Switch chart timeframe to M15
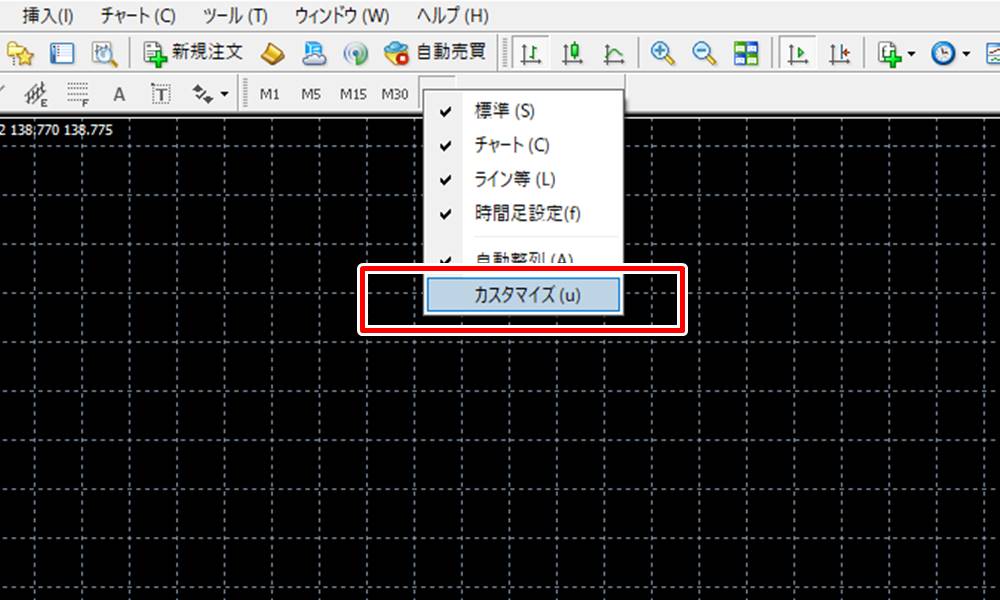 click(352, 93)
